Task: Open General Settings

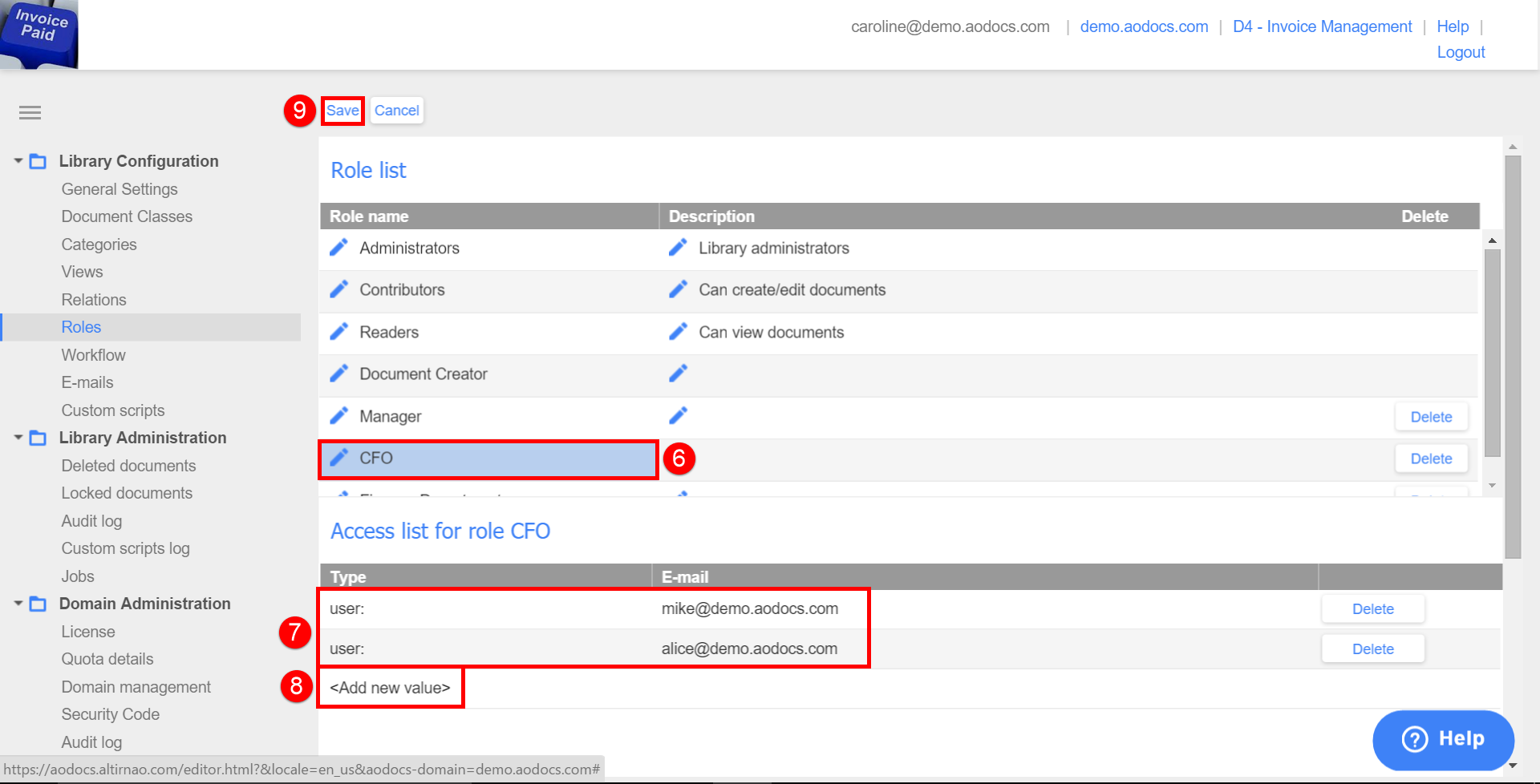Action: 120,189
